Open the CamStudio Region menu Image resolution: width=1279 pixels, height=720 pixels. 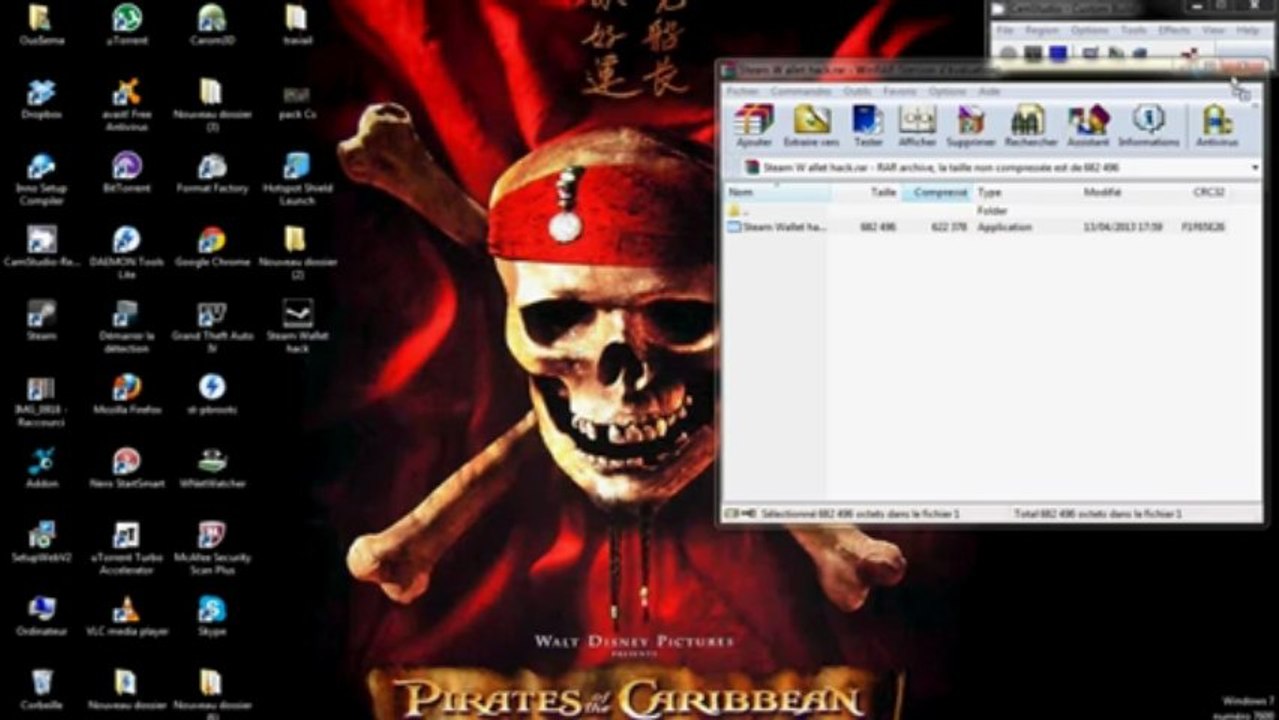[1042, 31]
